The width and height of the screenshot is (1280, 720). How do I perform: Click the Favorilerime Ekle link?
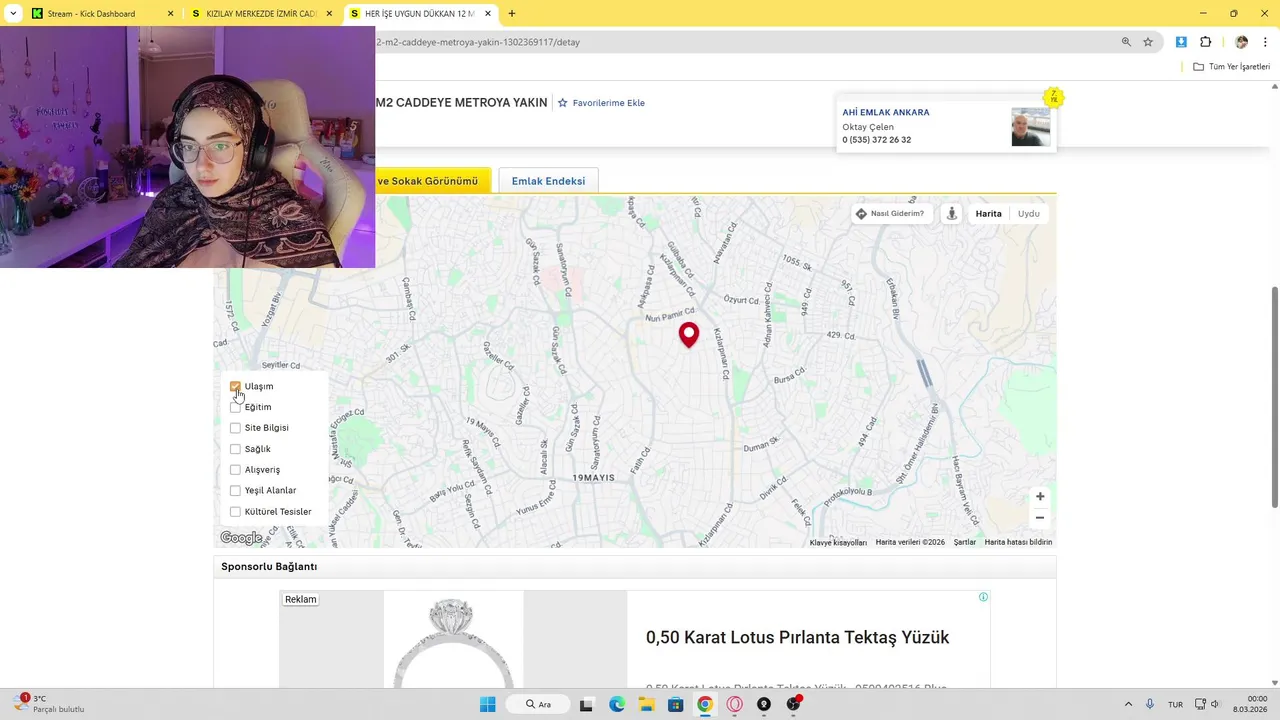pos(608,103)
